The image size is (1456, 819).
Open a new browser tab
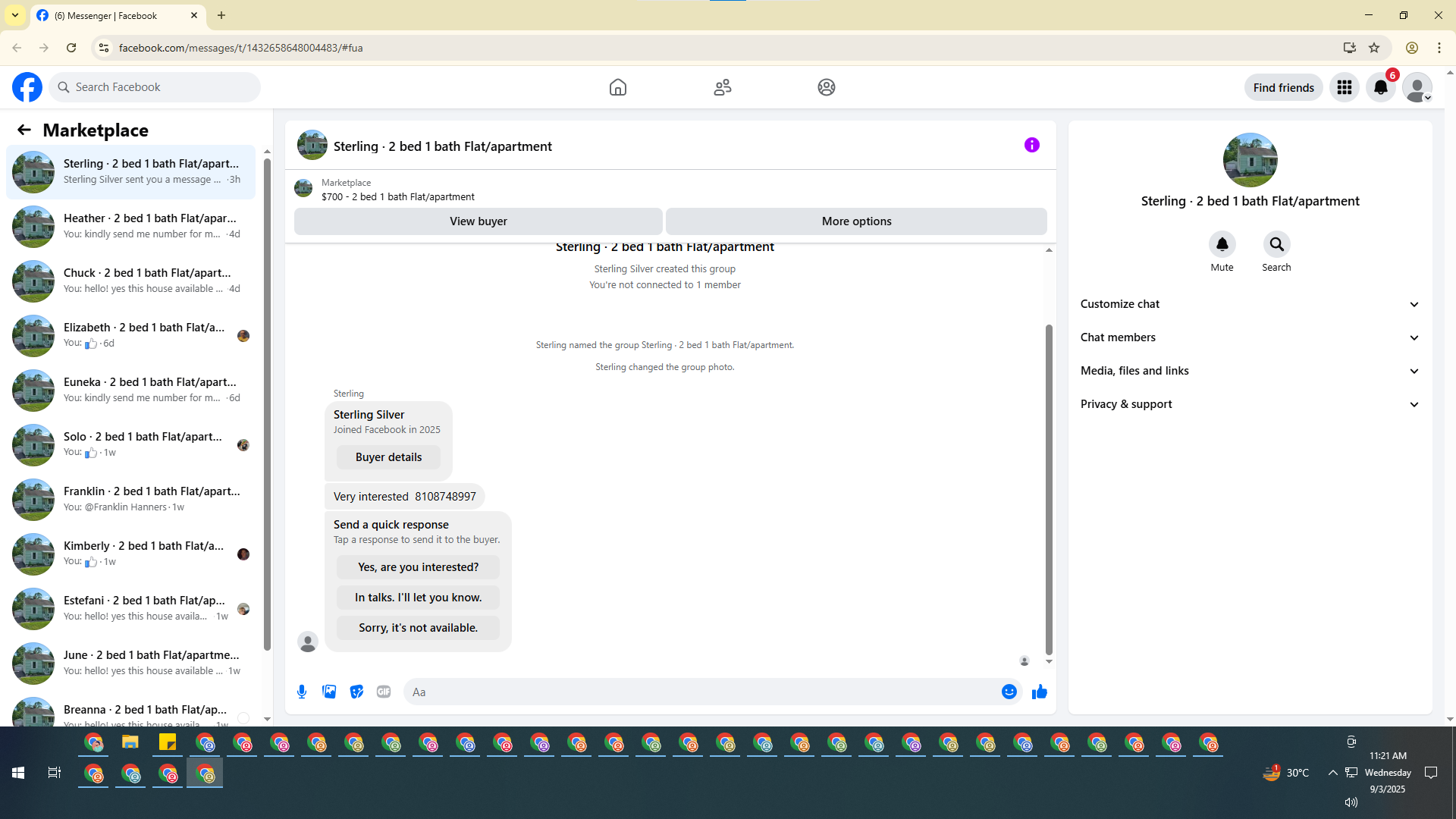(x=221, y=15)
